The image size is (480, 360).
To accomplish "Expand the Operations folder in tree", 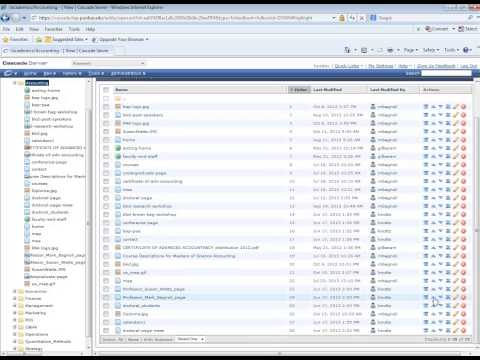I will 15,334.
